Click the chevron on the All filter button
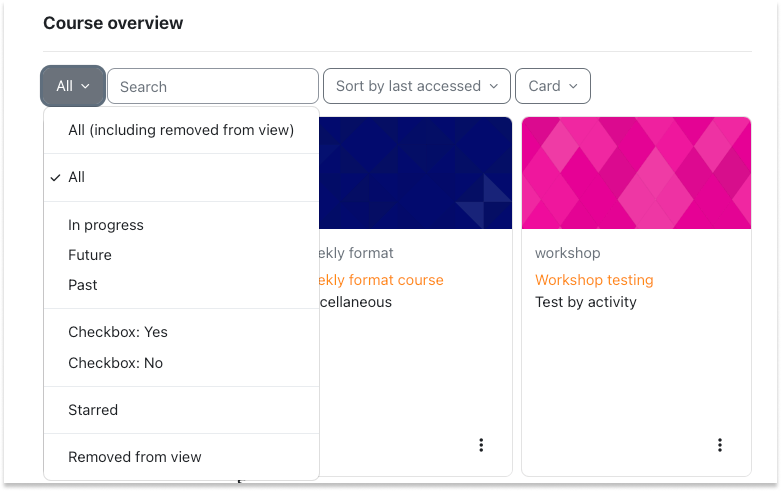781x491 pixels. tap(85, 86)
